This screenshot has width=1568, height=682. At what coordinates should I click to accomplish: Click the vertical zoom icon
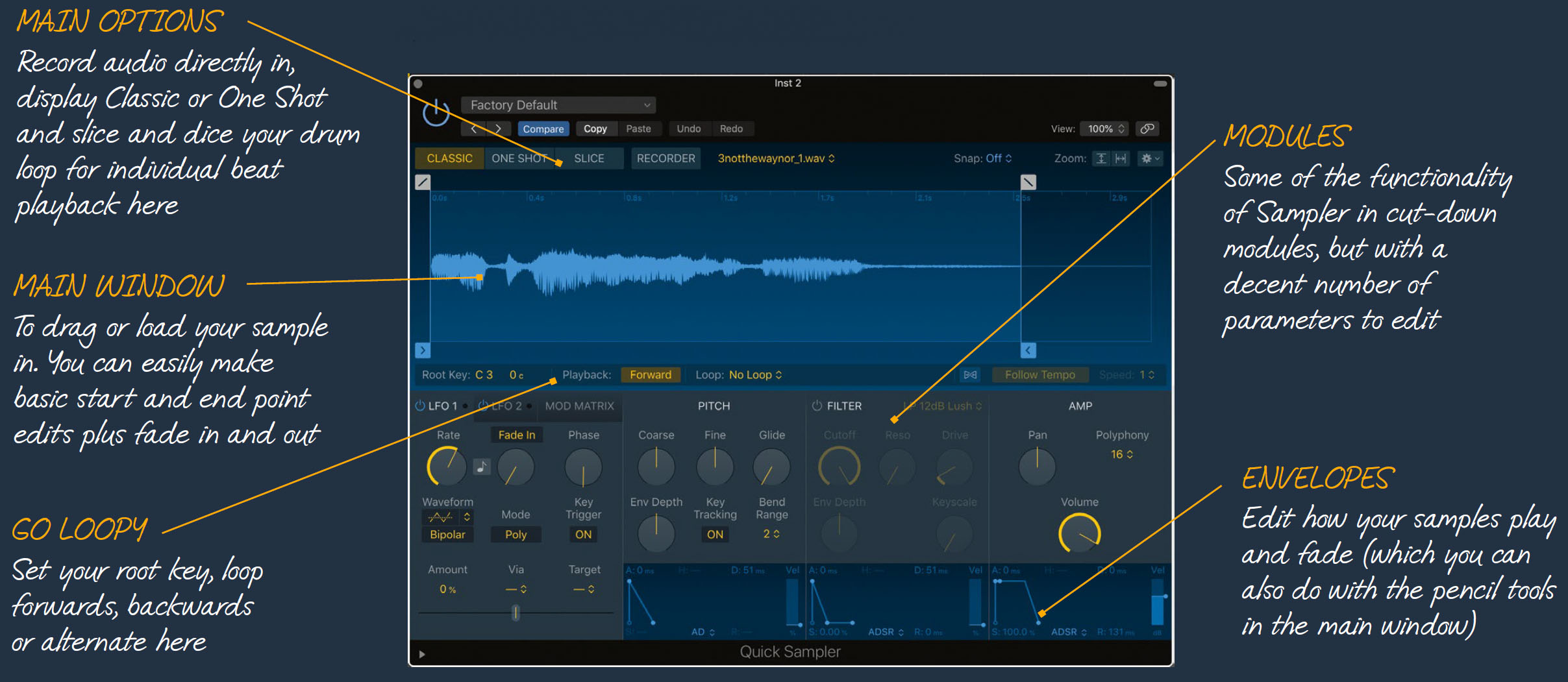(x=1101, y=158)
